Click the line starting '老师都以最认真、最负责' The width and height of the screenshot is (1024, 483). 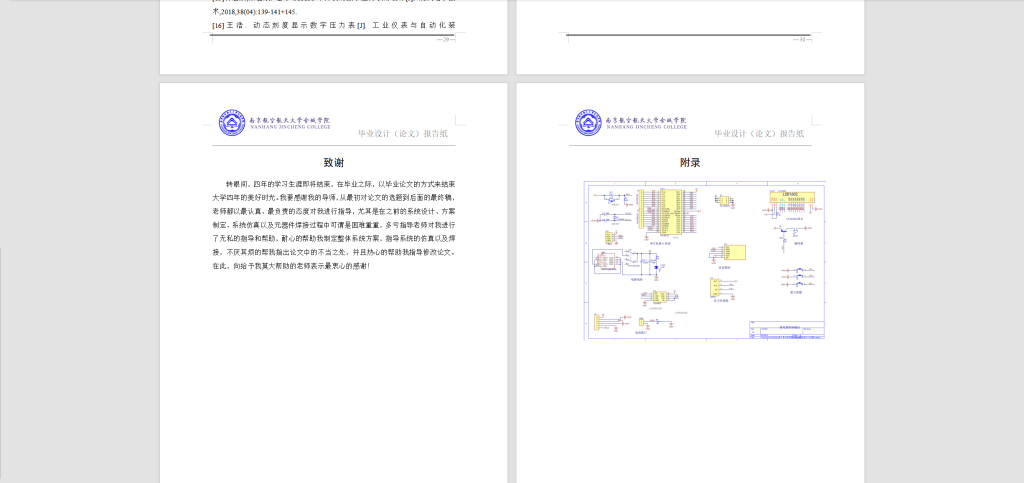click(334, 211)
